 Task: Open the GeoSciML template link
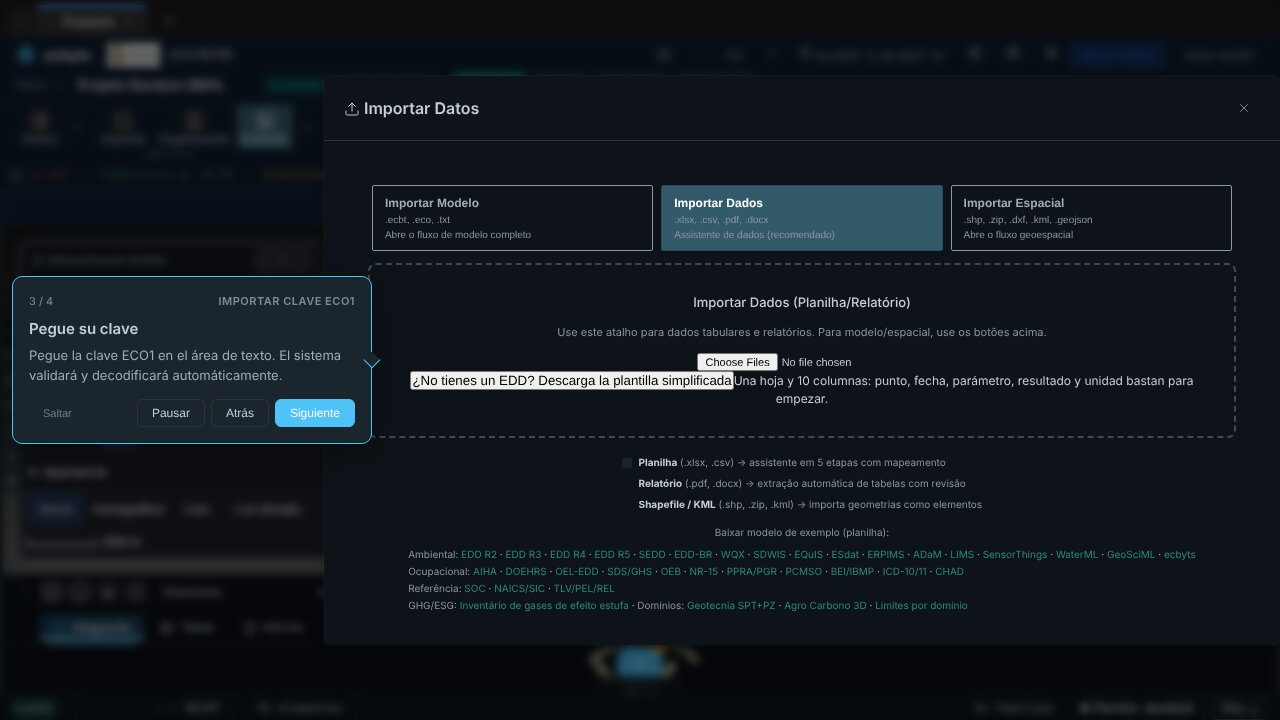click(x=1131, y=554)
